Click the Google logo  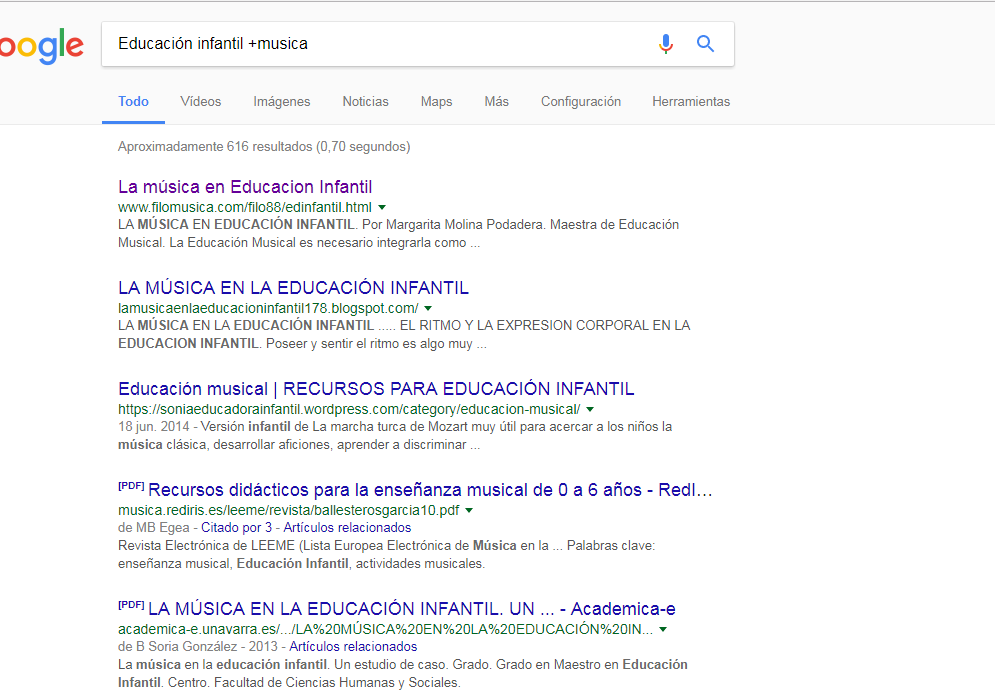(41, 46)
